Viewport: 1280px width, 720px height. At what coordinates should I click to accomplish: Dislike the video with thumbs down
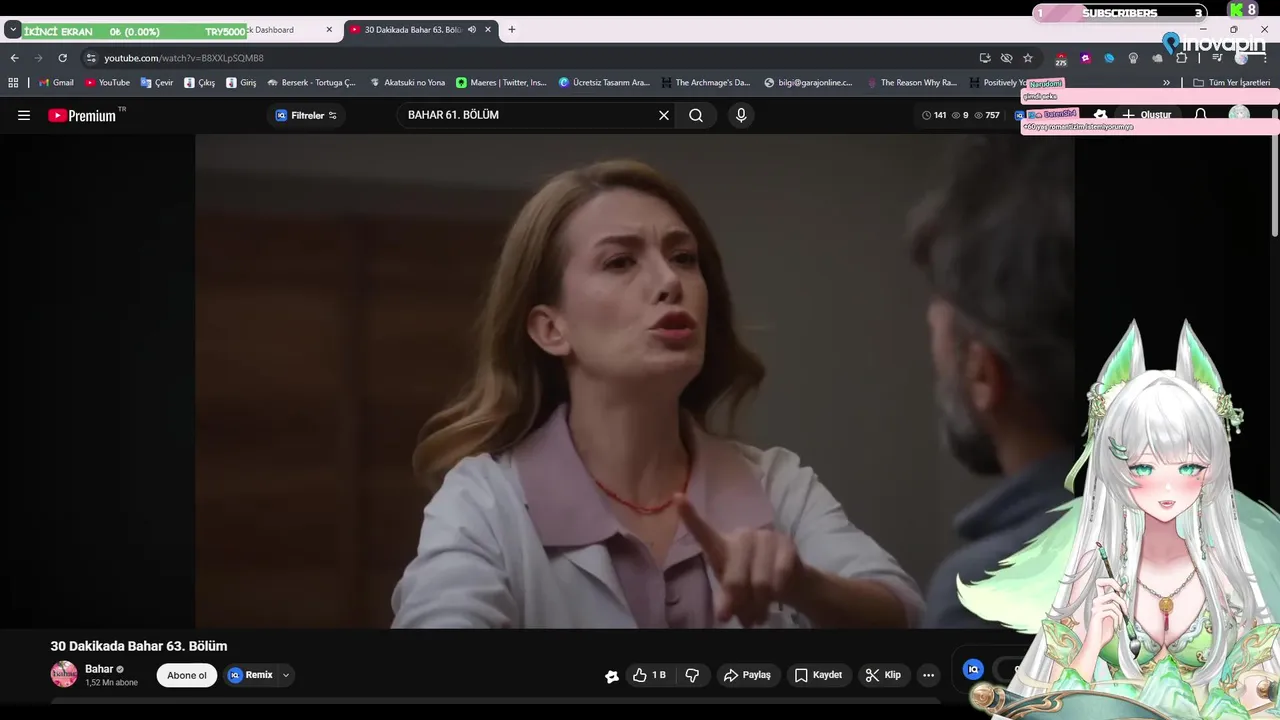pyautogui.click(x=692, y=675)
